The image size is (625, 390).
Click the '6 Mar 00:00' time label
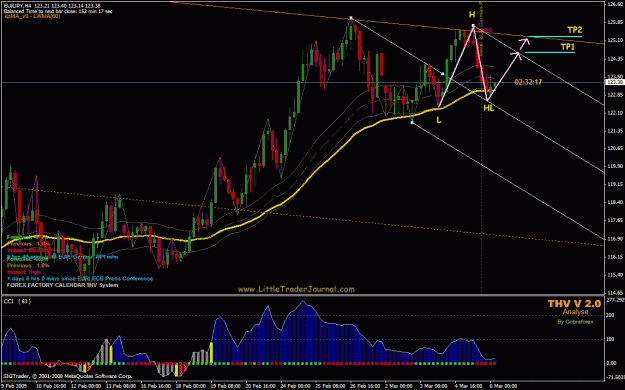[503, 386]
